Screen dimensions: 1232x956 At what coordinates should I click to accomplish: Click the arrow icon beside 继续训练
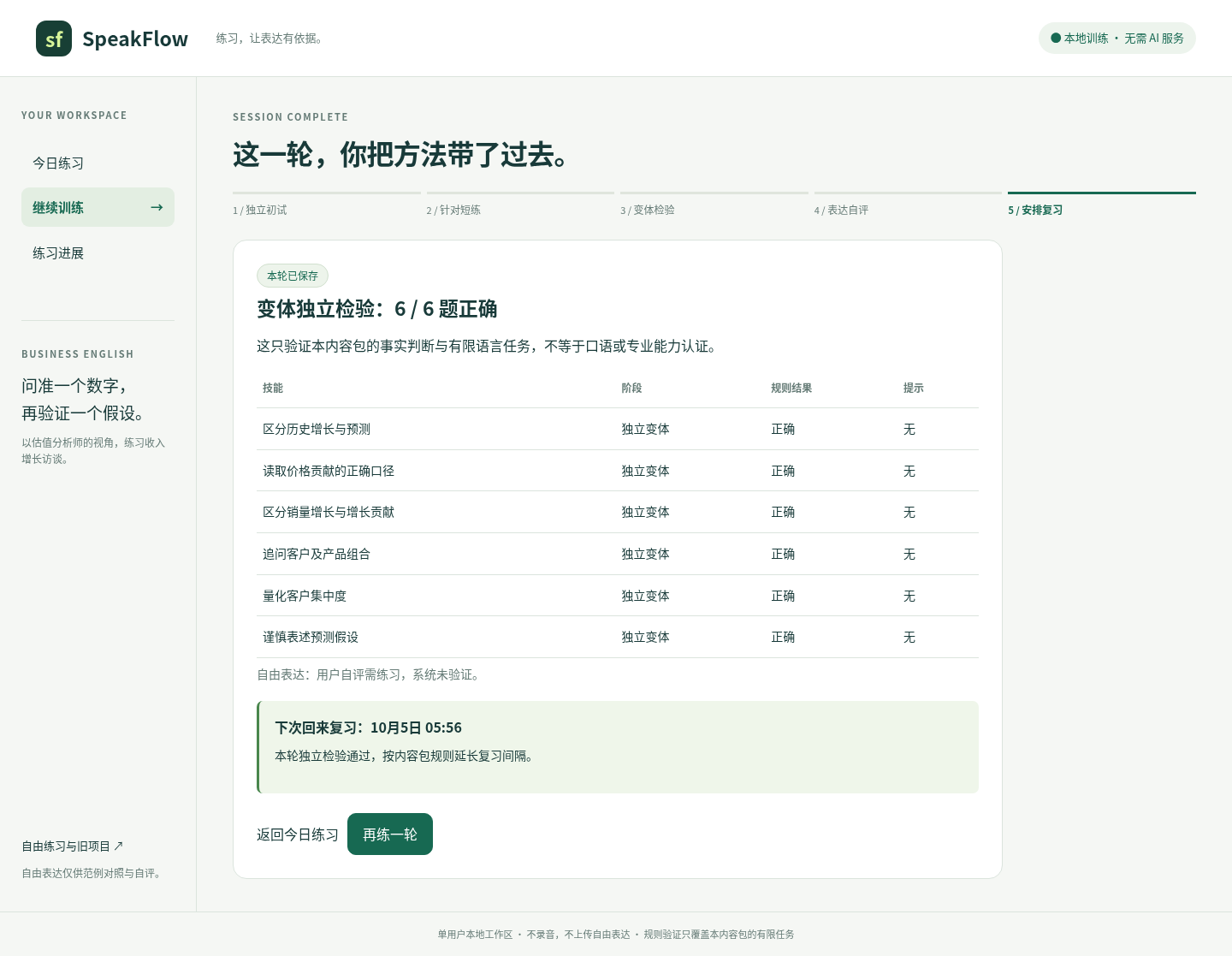click(157, 207)
